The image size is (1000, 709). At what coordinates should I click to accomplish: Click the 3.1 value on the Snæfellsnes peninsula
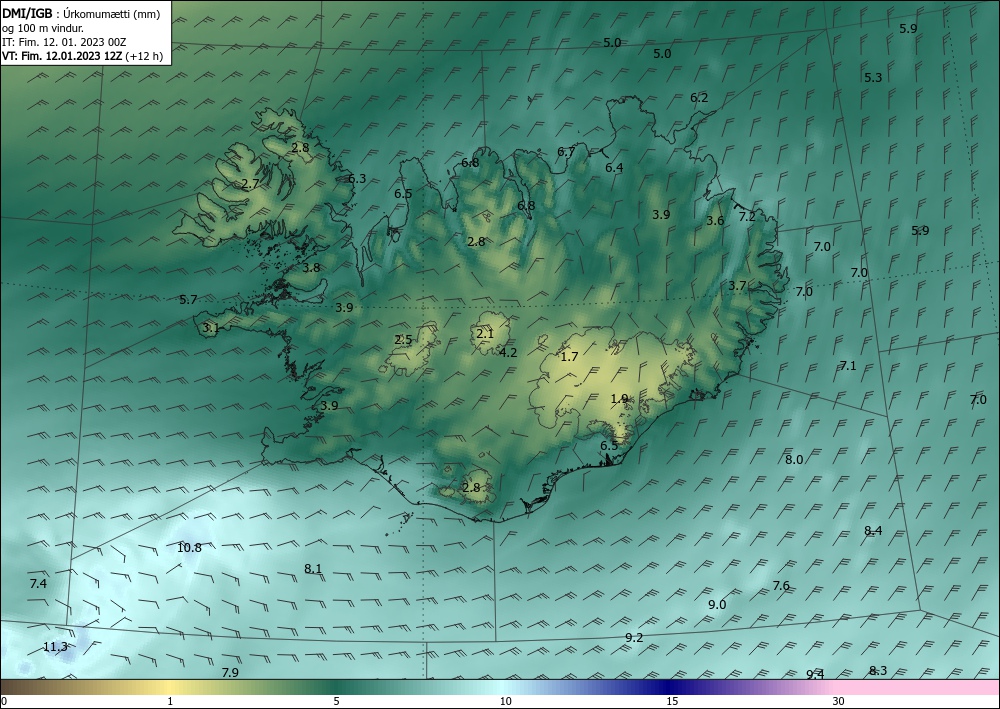pos(211,328)
